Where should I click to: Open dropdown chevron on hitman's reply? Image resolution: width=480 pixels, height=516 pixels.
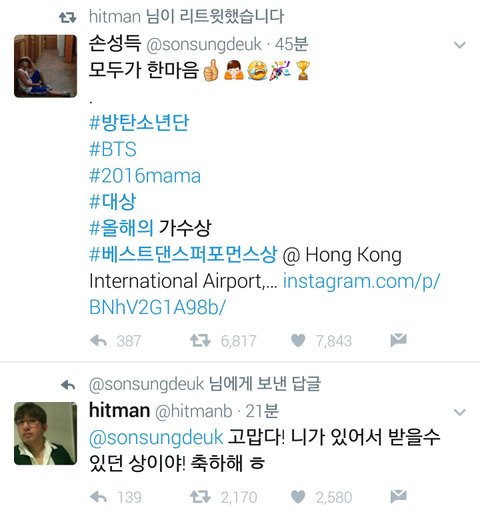click(460, 412)
